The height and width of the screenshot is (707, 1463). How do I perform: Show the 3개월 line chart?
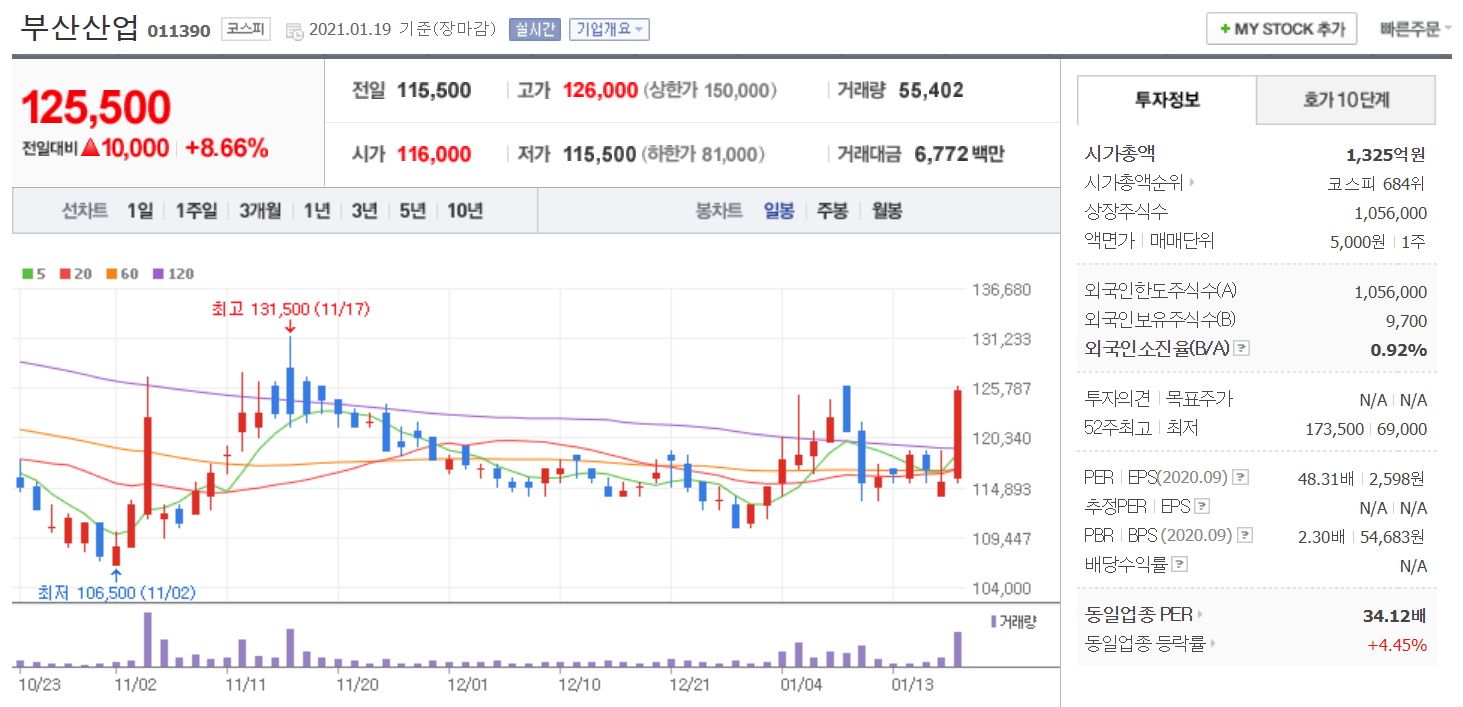coord(260,211)
